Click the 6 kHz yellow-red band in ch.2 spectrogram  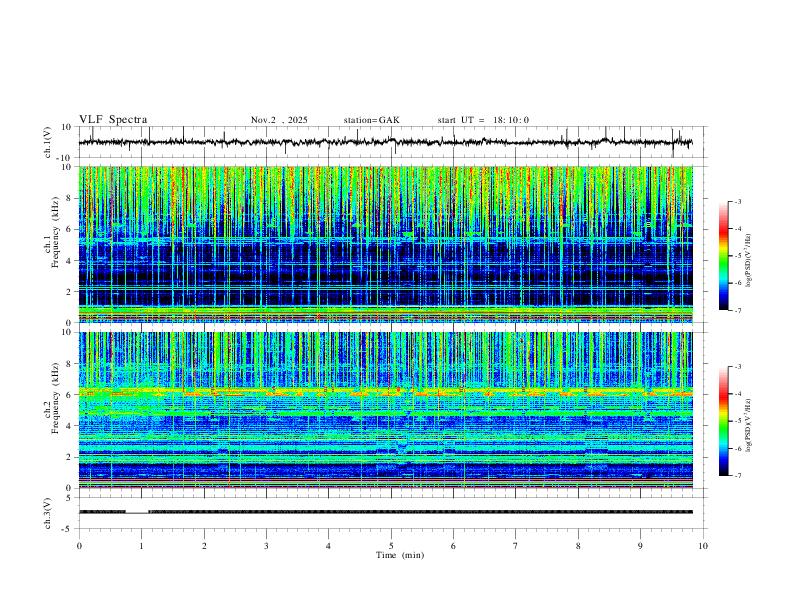click(x=385, y=391)
